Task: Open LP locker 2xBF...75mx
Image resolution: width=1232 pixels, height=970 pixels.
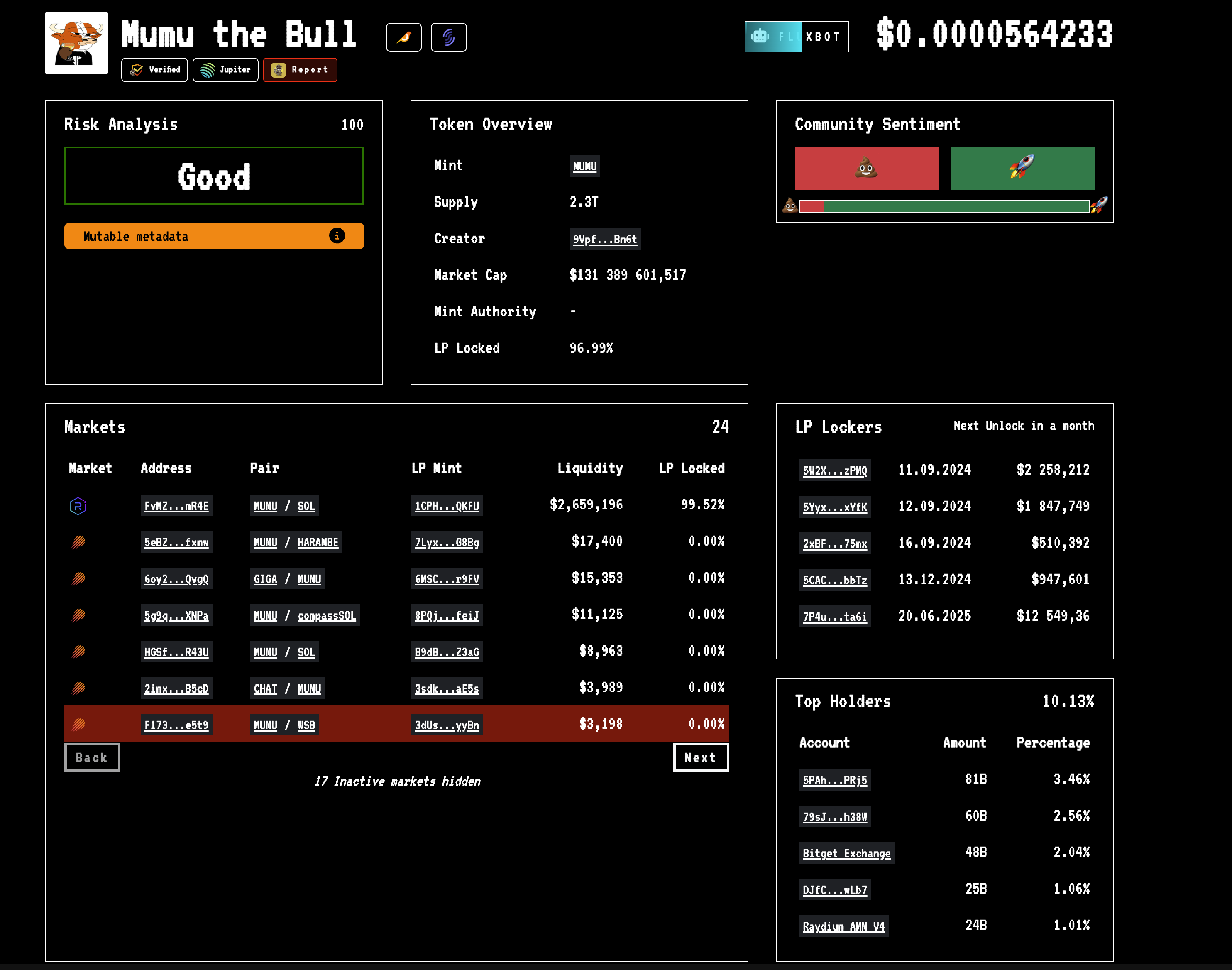Action: click(x=835, y=544)
